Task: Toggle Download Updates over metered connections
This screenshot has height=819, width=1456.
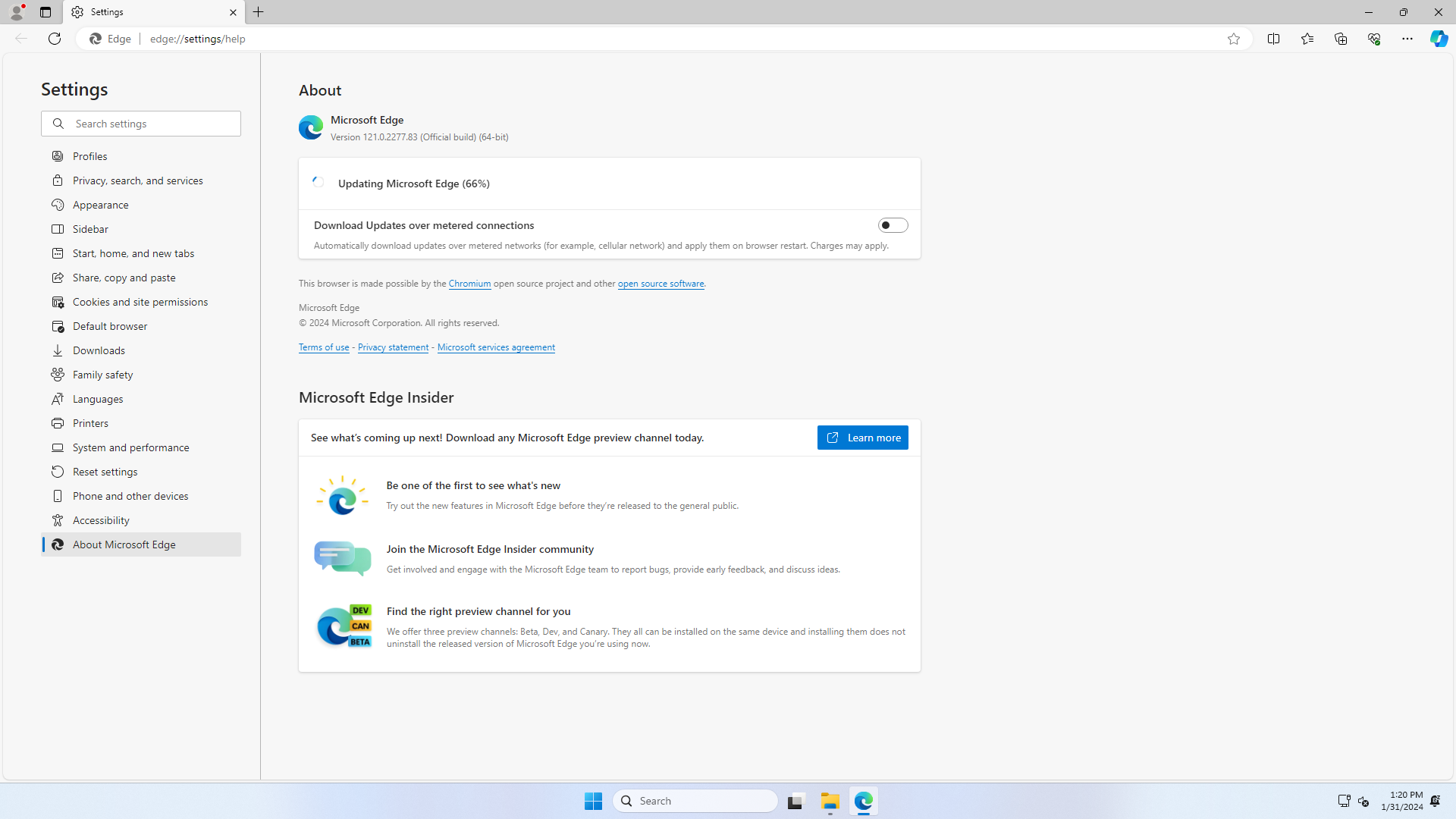Action: click(x=893, y=225)
